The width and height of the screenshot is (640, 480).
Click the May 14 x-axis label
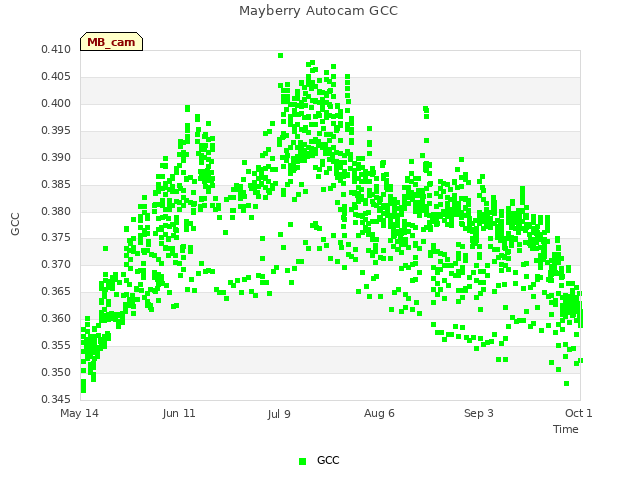point(79,413)
